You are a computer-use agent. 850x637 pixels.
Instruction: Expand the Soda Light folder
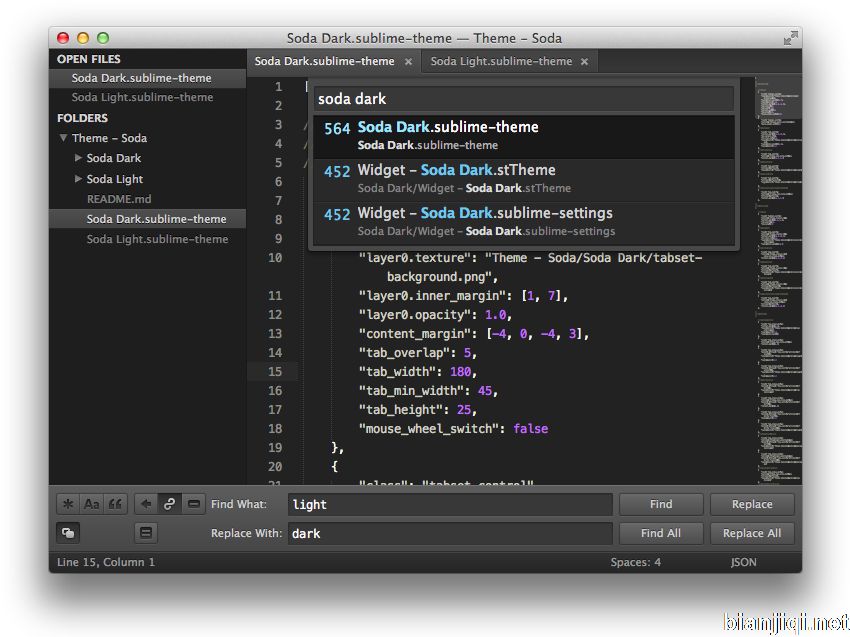79,179
